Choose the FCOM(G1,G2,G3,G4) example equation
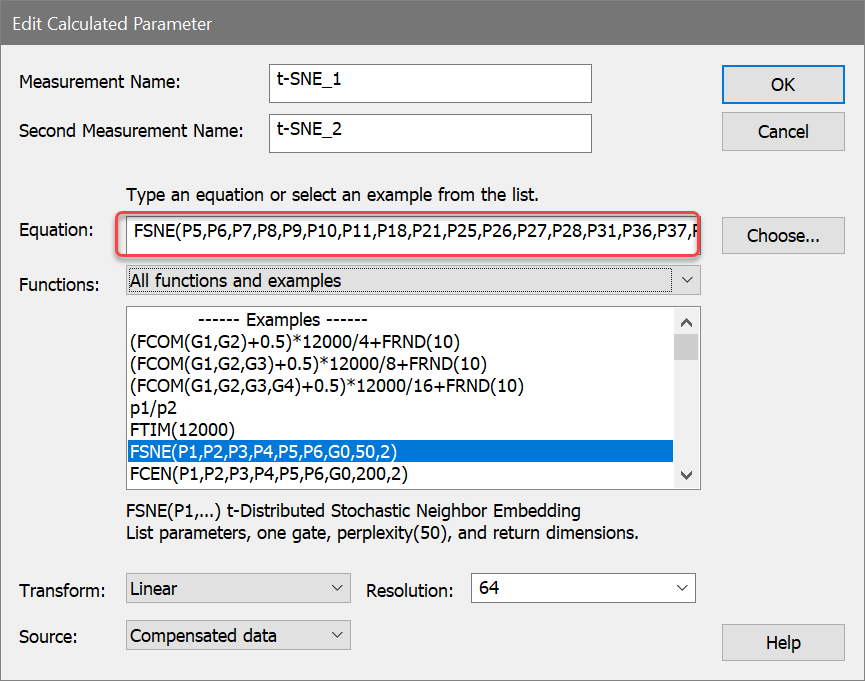Image resolution: width=865 pixels, height=681 pixels. pos(399,385)
